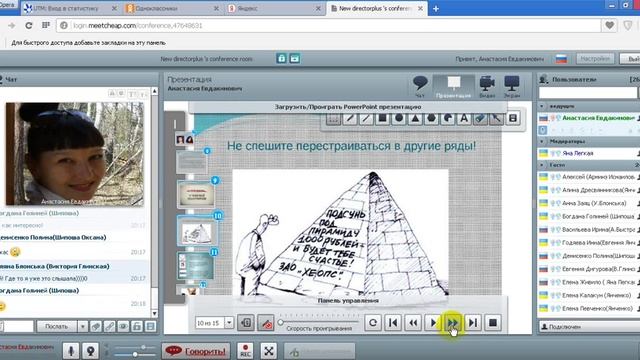Select the hexagon shape tool
This screenshot has width=640, height=360.
click(x=431, y=118)
